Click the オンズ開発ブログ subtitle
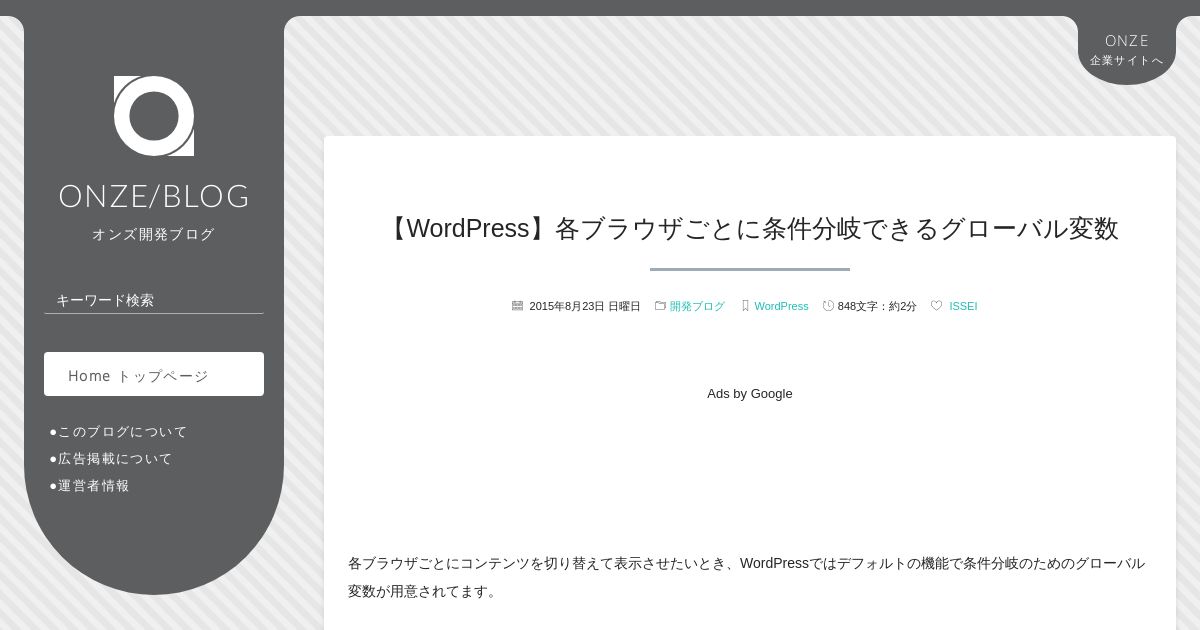 tap(154, 234)
